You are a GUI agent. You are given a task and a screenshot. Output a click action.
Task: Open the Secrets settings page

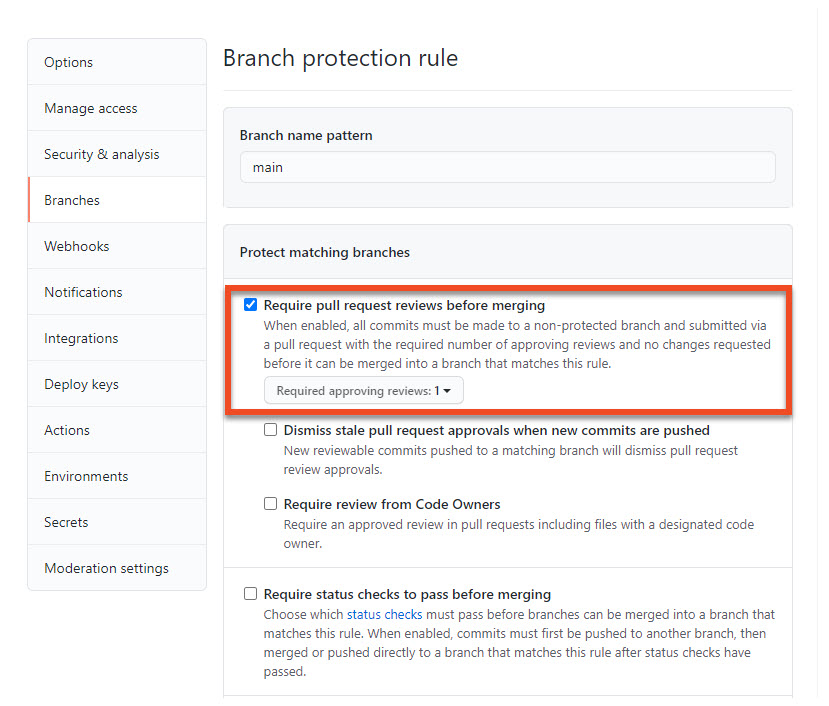(x=66, y=522)
